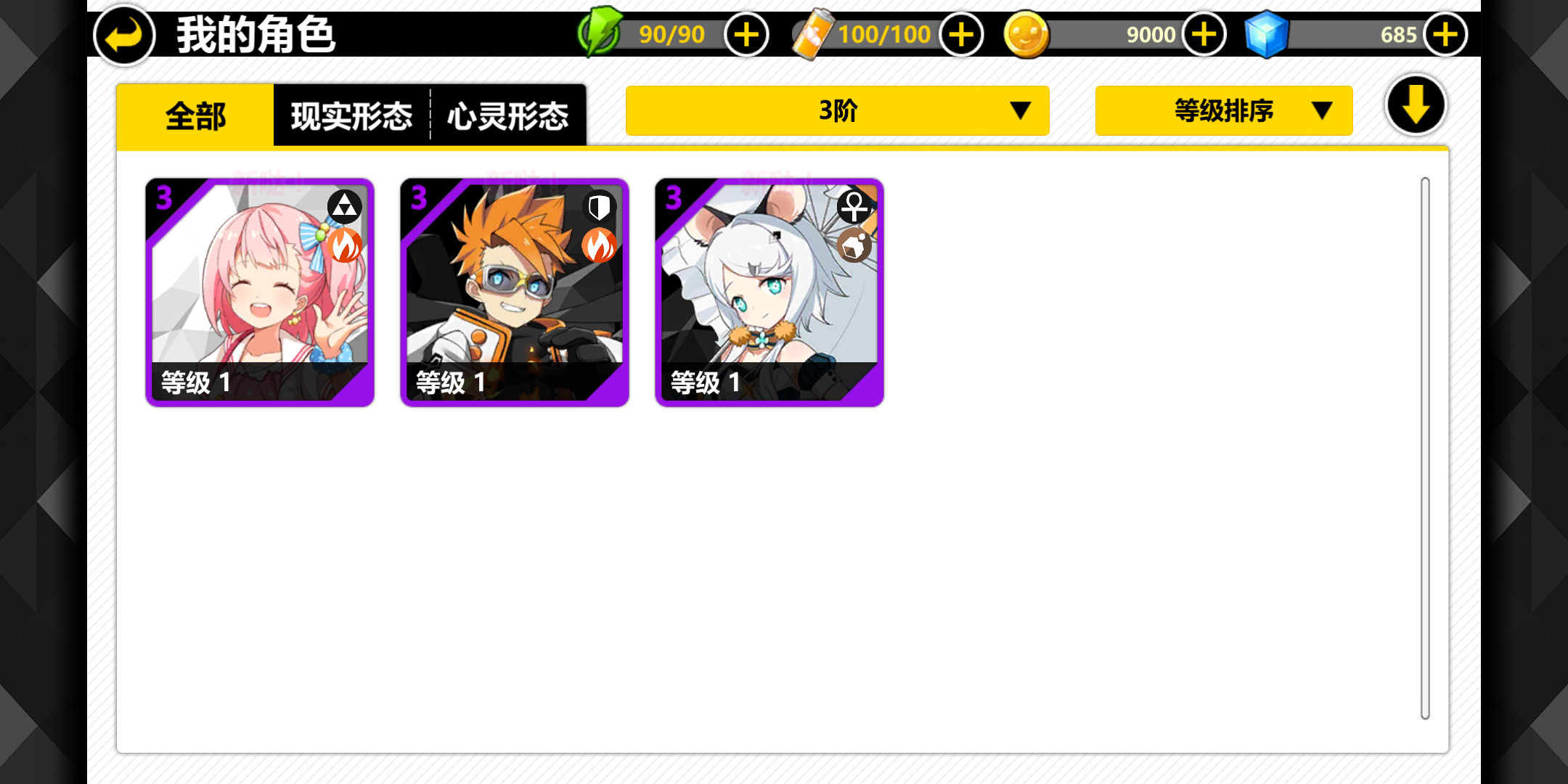
Task: Switch to the 全部 tab
Action: (195, 116)
